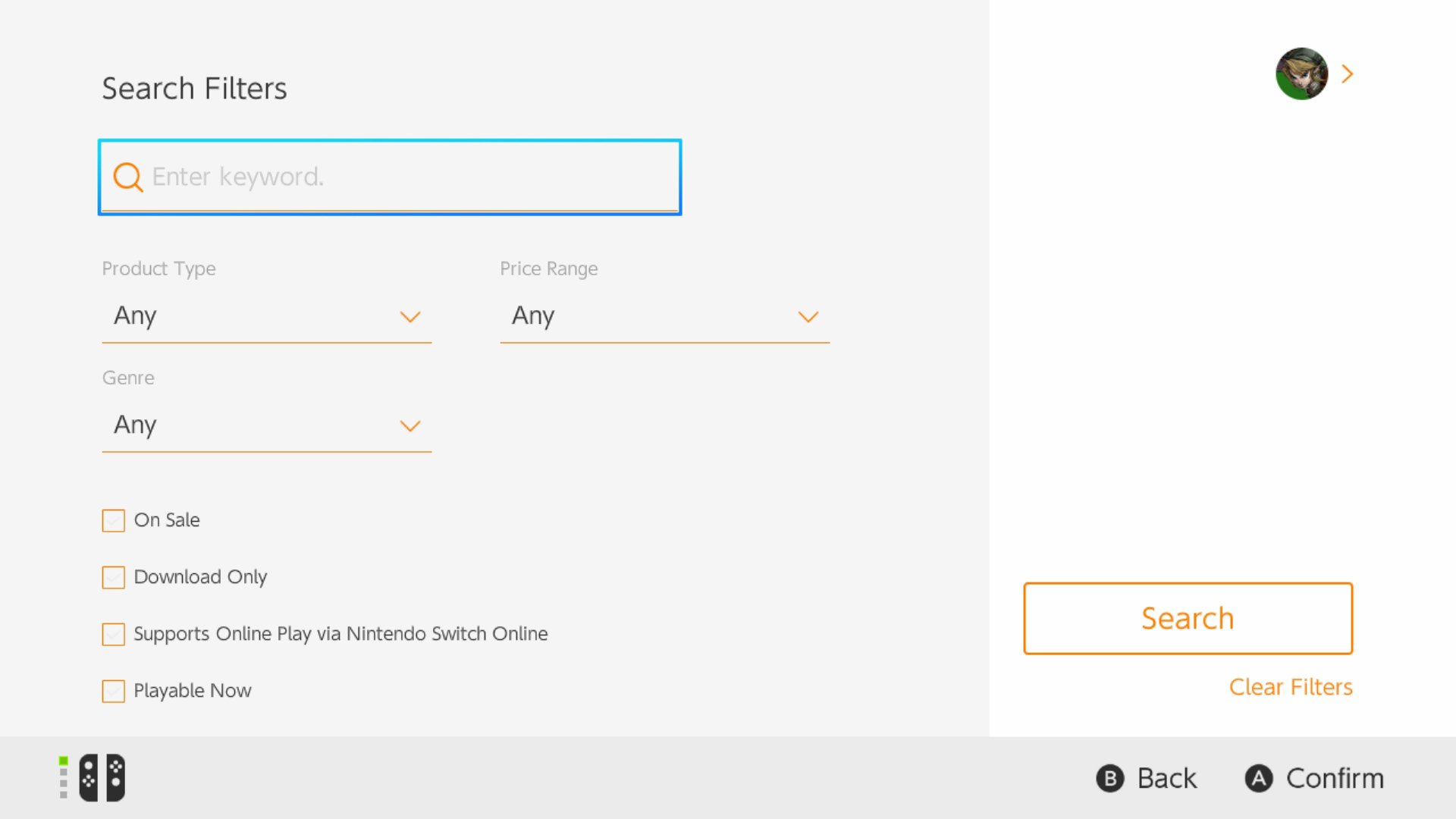Open the Product Type dropdown

(266, 316)
